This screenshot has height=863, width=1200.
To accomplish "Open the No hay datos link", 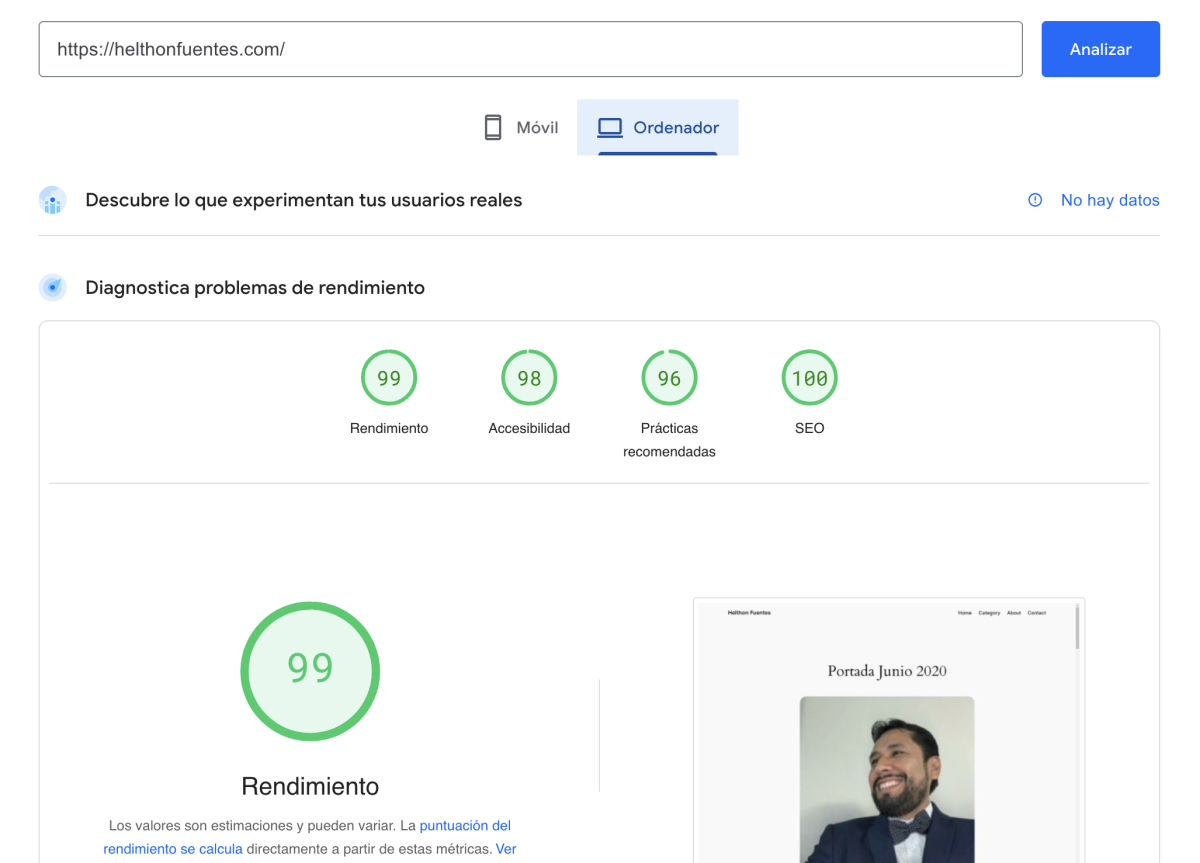I will tap(1110, 200).
